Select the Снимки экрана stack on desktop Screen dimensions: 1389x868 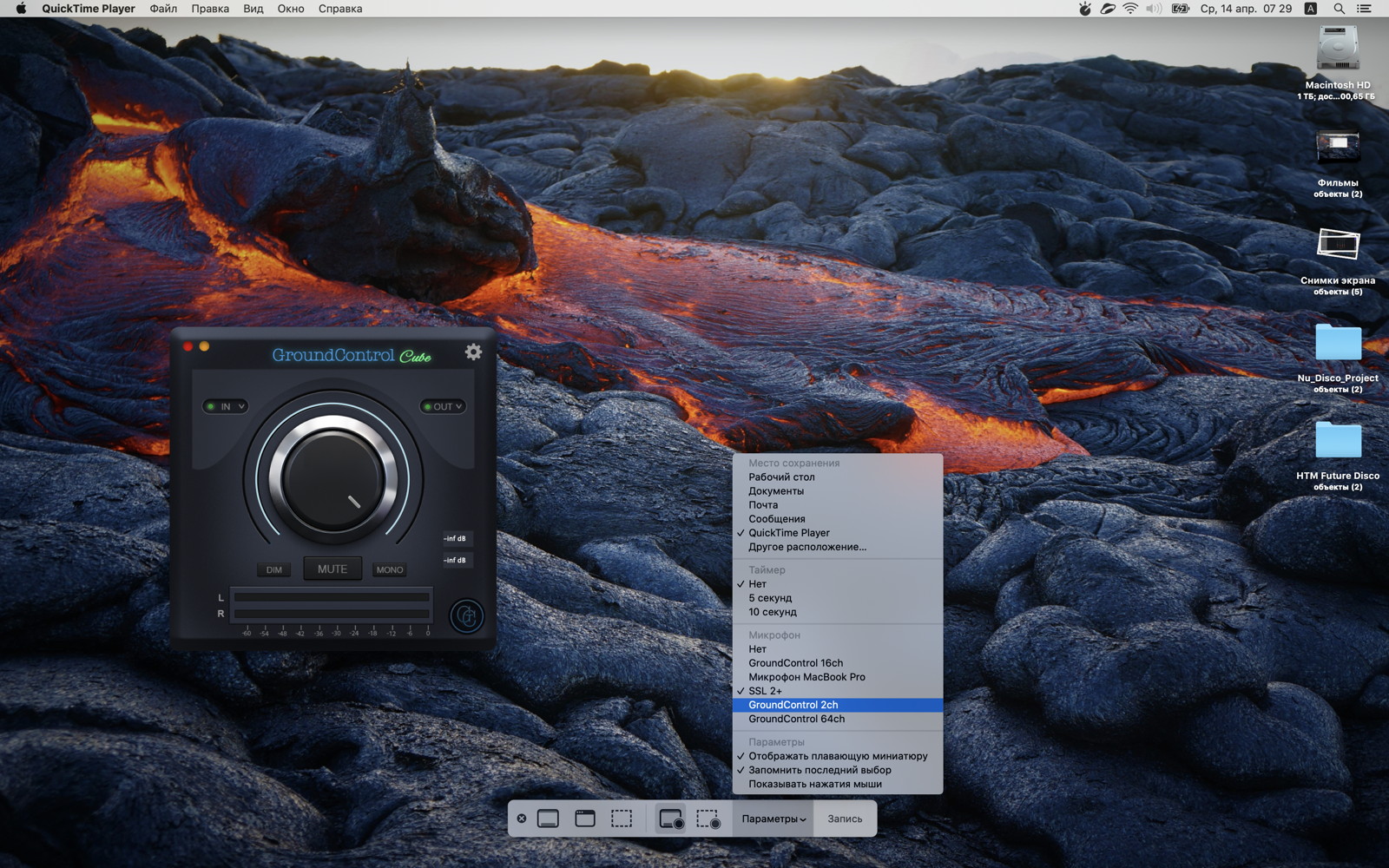(1338, 244)
